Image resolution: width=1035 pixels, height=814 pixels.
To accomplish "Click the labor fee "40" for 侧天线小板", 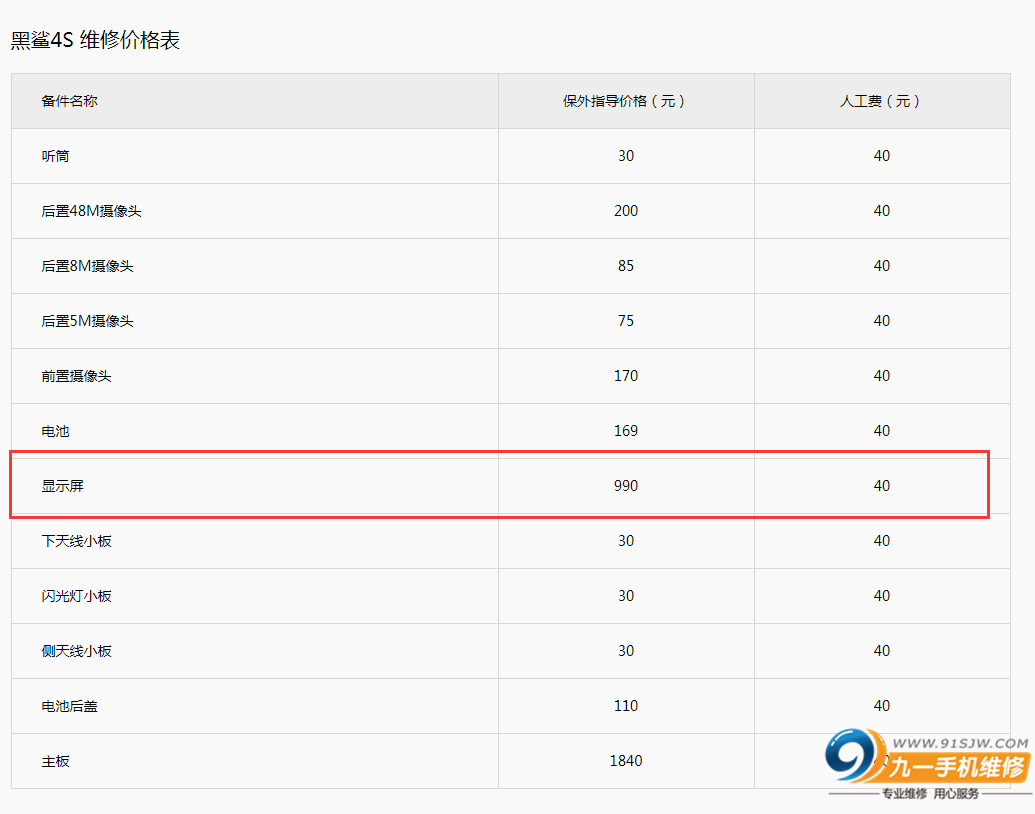I will click(882, 651).
